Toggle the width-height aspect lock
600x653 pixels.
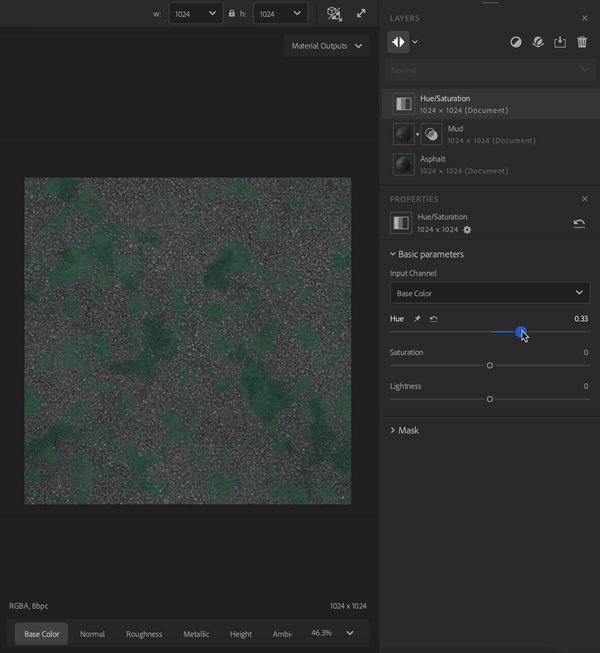coord(232,14)
